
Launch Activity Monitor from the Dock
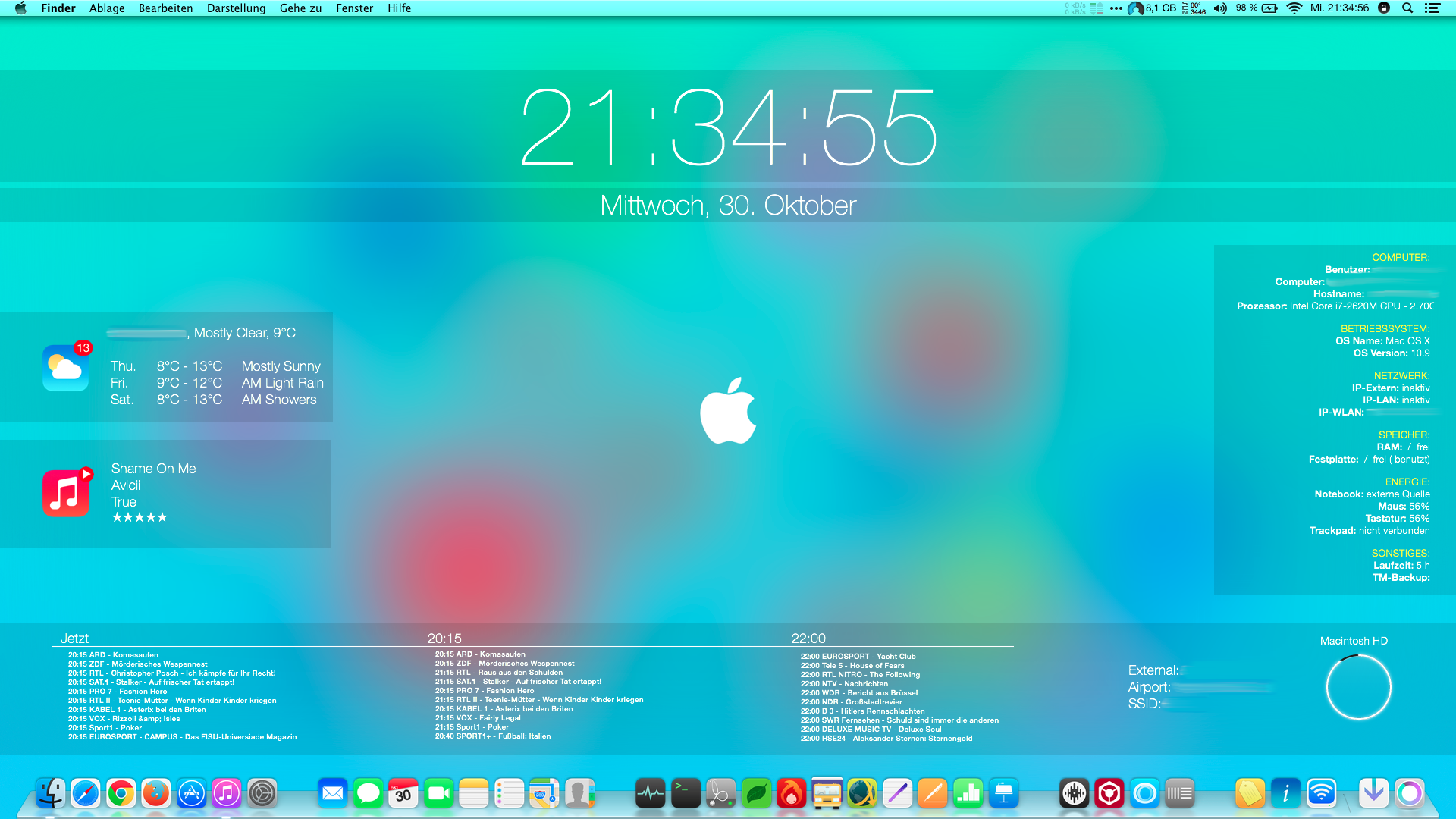[x=649, y=793]
